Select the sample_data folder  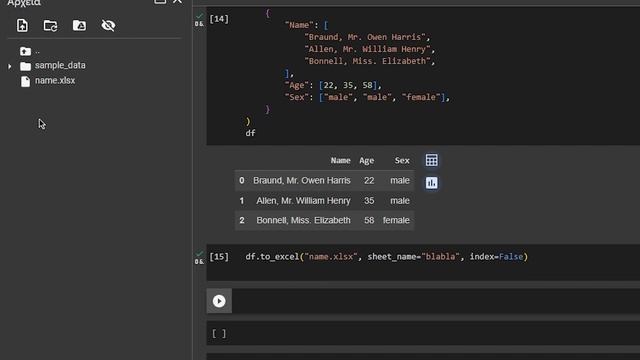pyautogui.click(x=60, y=65)
